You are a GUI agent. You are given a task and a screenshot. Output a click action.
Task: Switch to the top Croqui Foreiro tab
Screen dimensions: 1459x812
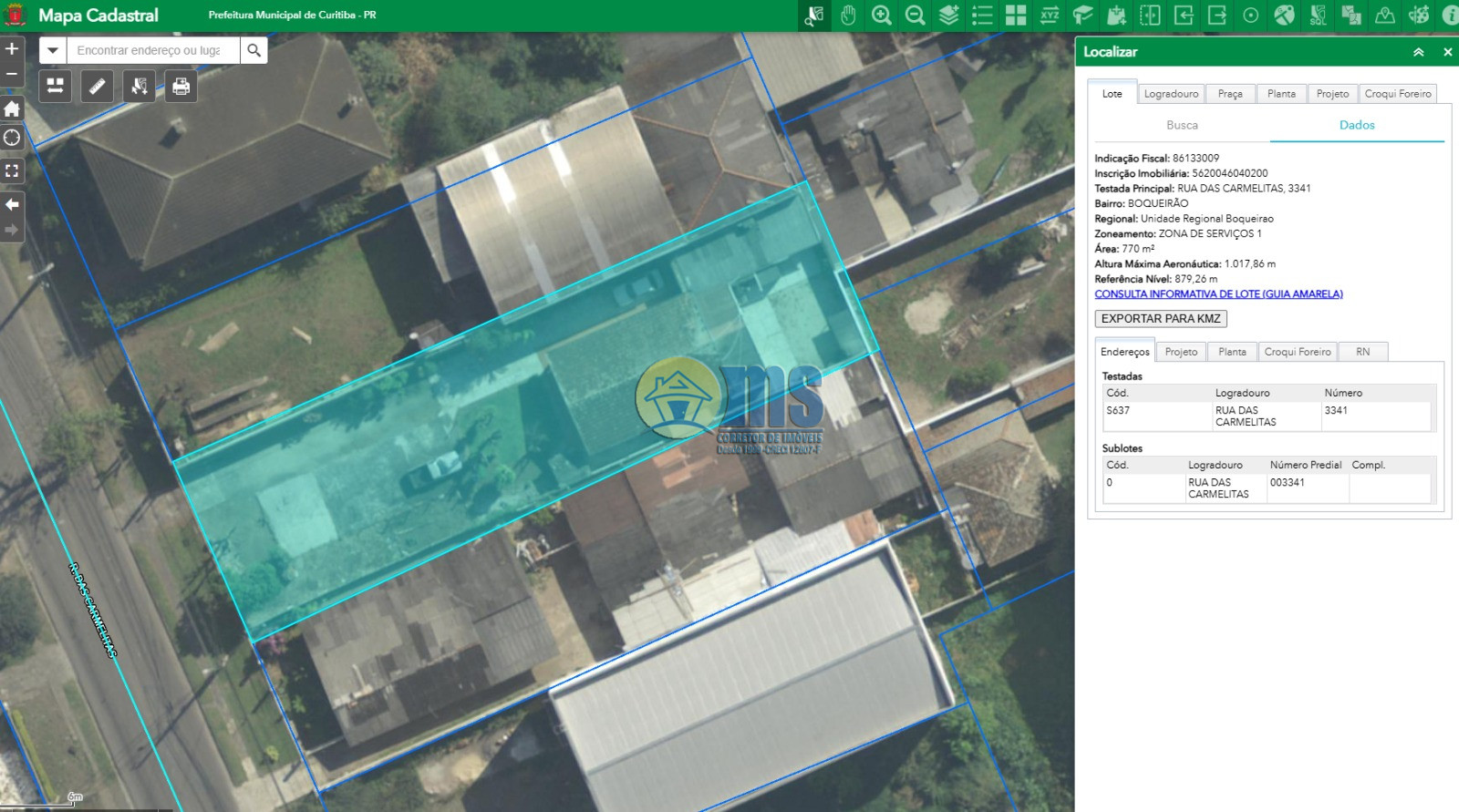tap(1398, 94)
